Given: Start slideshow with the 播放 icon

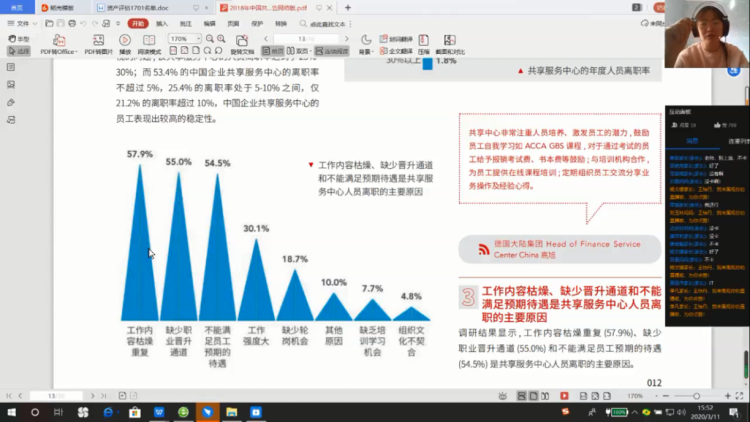Looking at the screenshot, I should point(125,45).
